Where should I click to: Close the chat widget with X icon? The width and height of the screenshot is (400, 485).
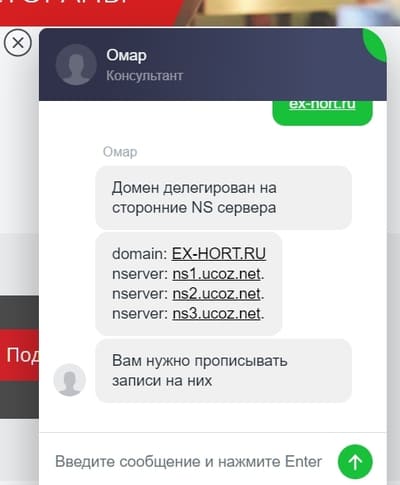tap(18, 43)
